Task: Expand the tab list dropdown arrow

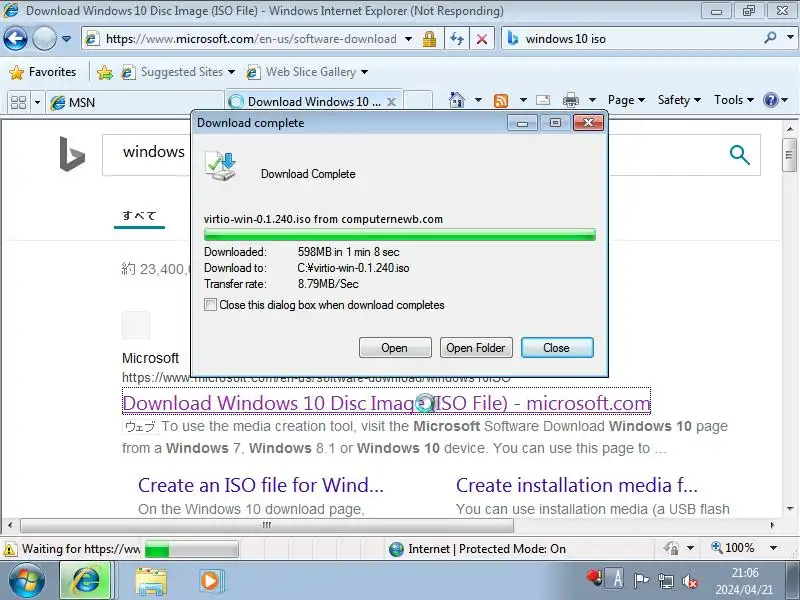Action: tap(37, 102)
